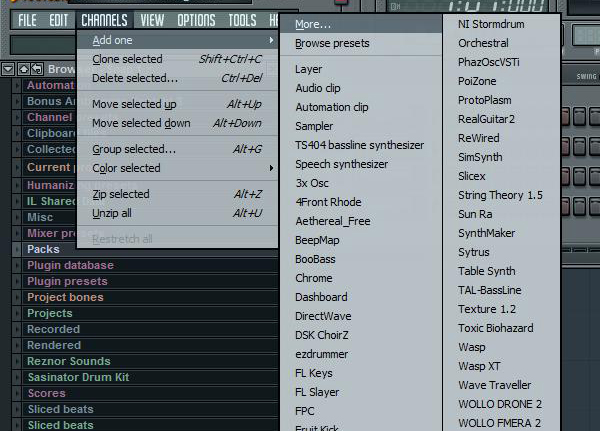Viewport: 600px width, 431px height.
Task: Expand the Add one submenu
Action: tap(178, 40)
